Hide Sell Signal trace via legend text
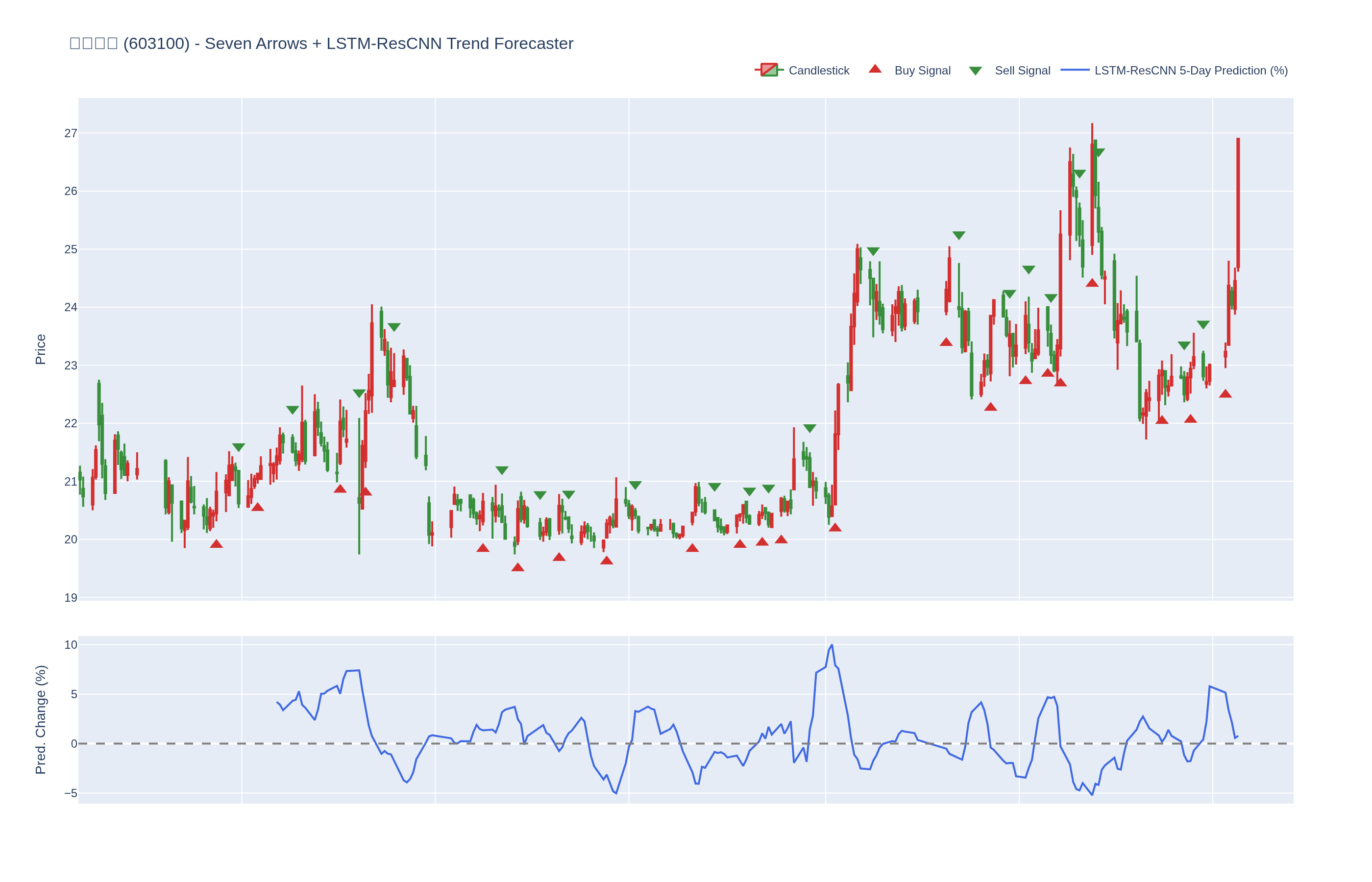 pos(1022,71)
